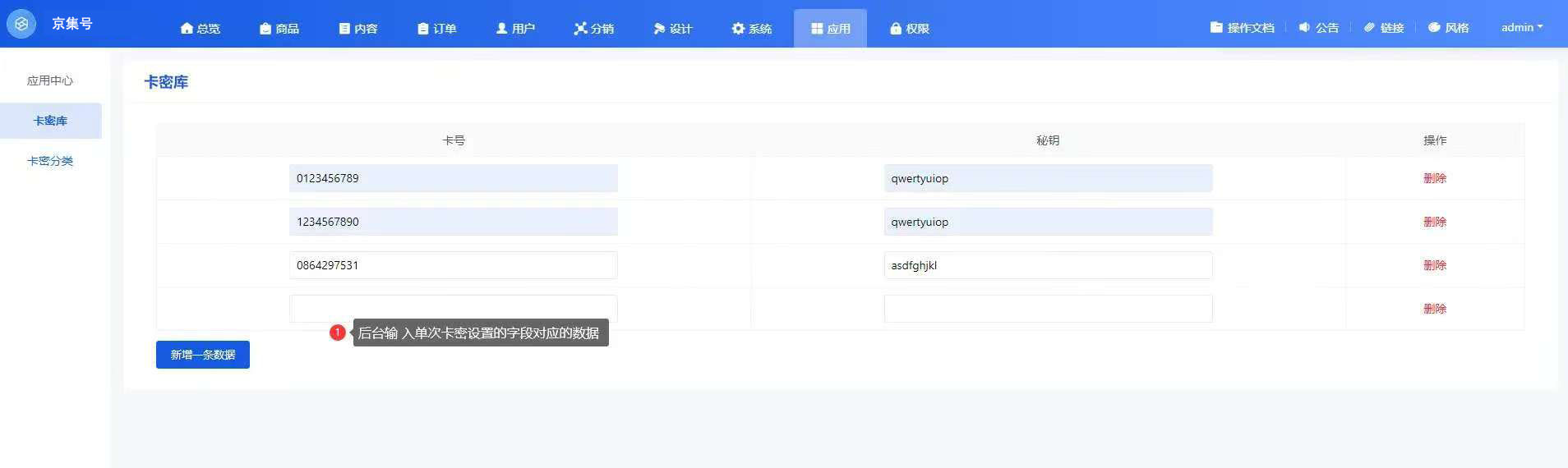Open the 商品 products icon
This screenshot has width=1568, height=468.
click(x=265, y=29)
